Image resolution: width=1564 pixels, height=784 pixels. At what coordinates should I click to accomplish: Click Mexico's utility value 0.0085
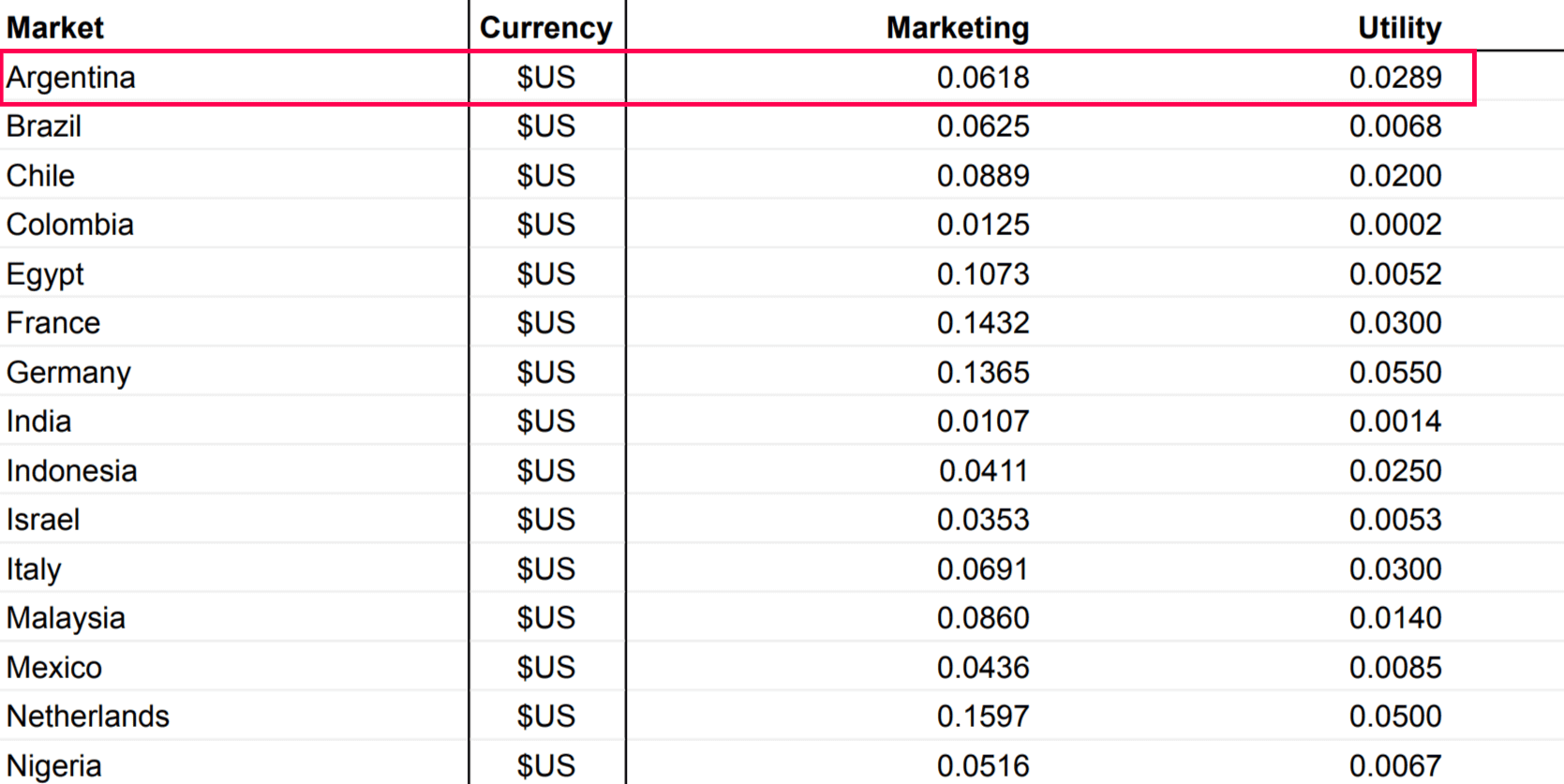(1394, 668)
